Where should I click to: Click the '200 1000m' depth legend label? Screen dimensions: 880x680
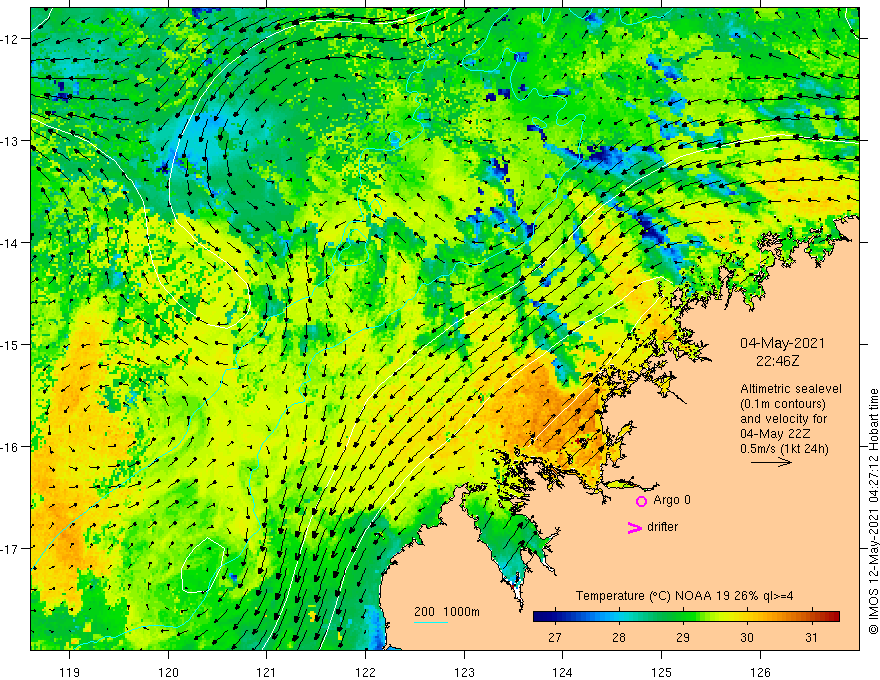[x=447, y=612]
